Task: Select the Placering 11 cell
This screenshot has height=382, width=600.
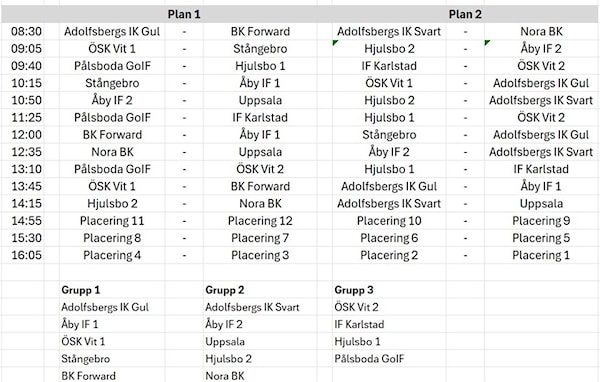Action: tap(112, 221)
